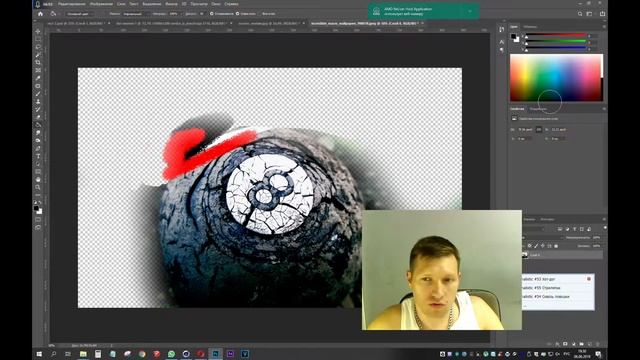Open the Справка menu
Image resolution: width=640 pixels, height=360 pixels.
pos(231,4)
